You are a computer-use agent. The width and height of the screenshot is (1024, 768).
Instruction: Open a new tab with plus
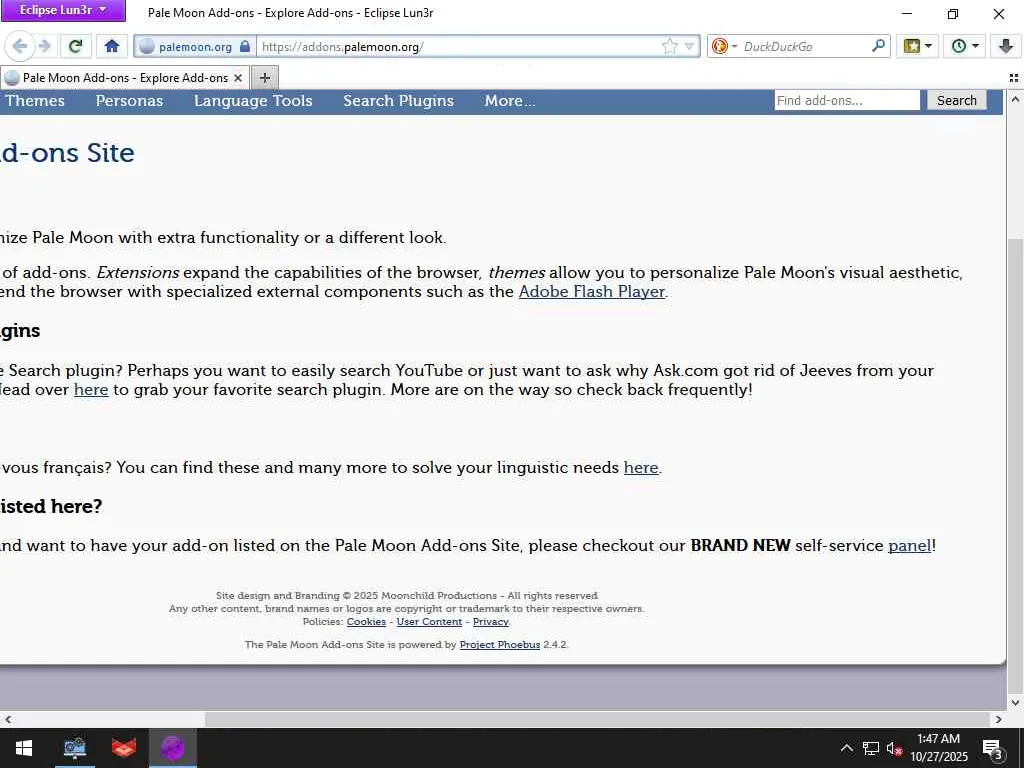(x=264, y=78)
